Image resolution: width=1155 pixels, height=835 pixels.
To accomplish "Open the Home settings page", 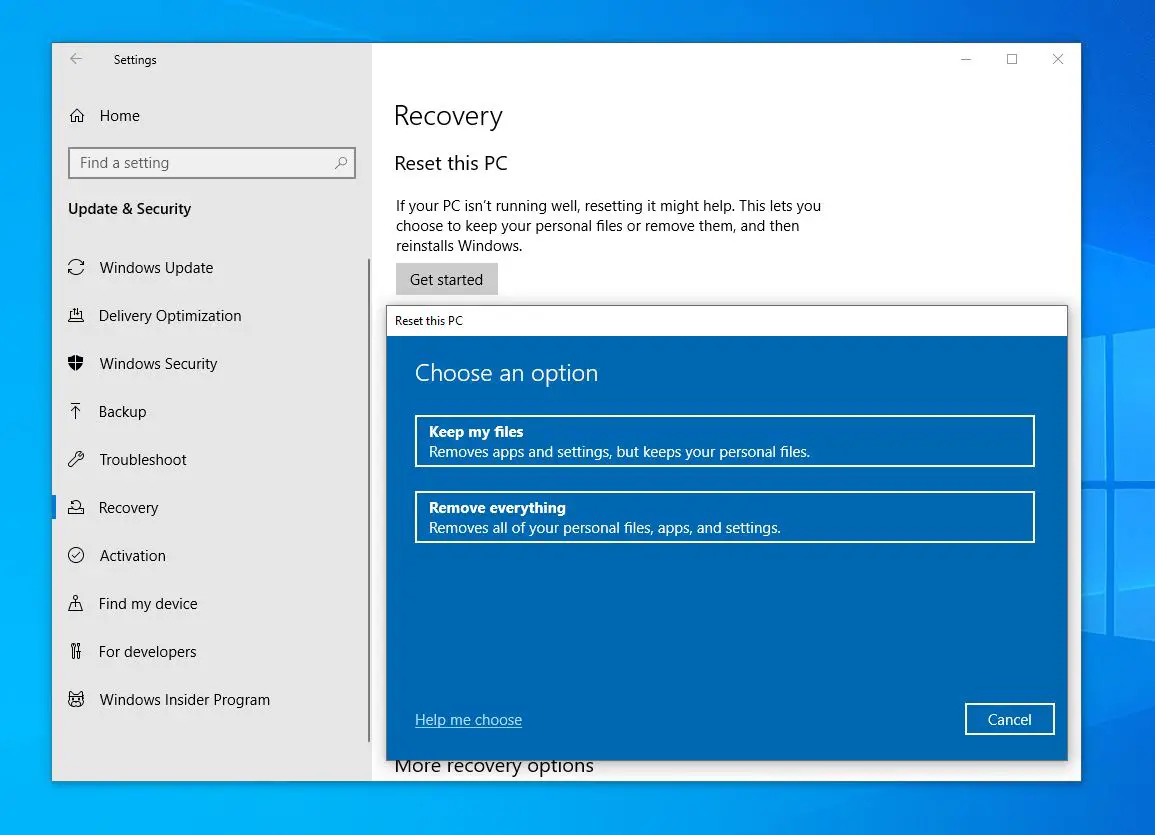I will point(119,116).
